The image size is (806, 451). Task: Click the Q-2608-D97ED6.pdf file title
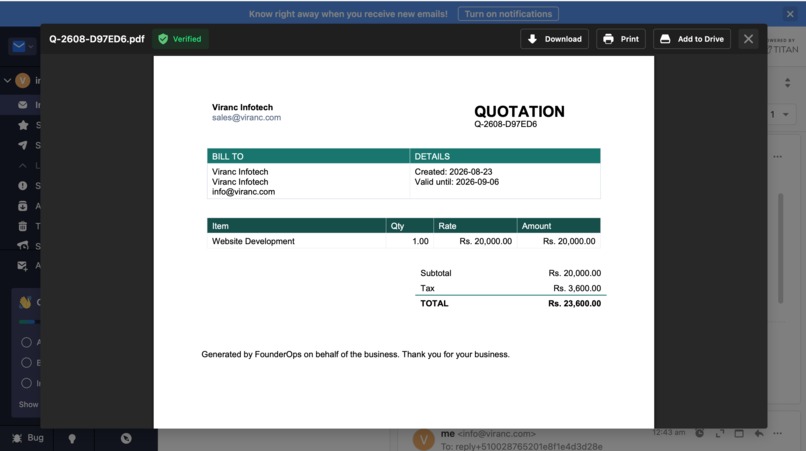[97, 39]
